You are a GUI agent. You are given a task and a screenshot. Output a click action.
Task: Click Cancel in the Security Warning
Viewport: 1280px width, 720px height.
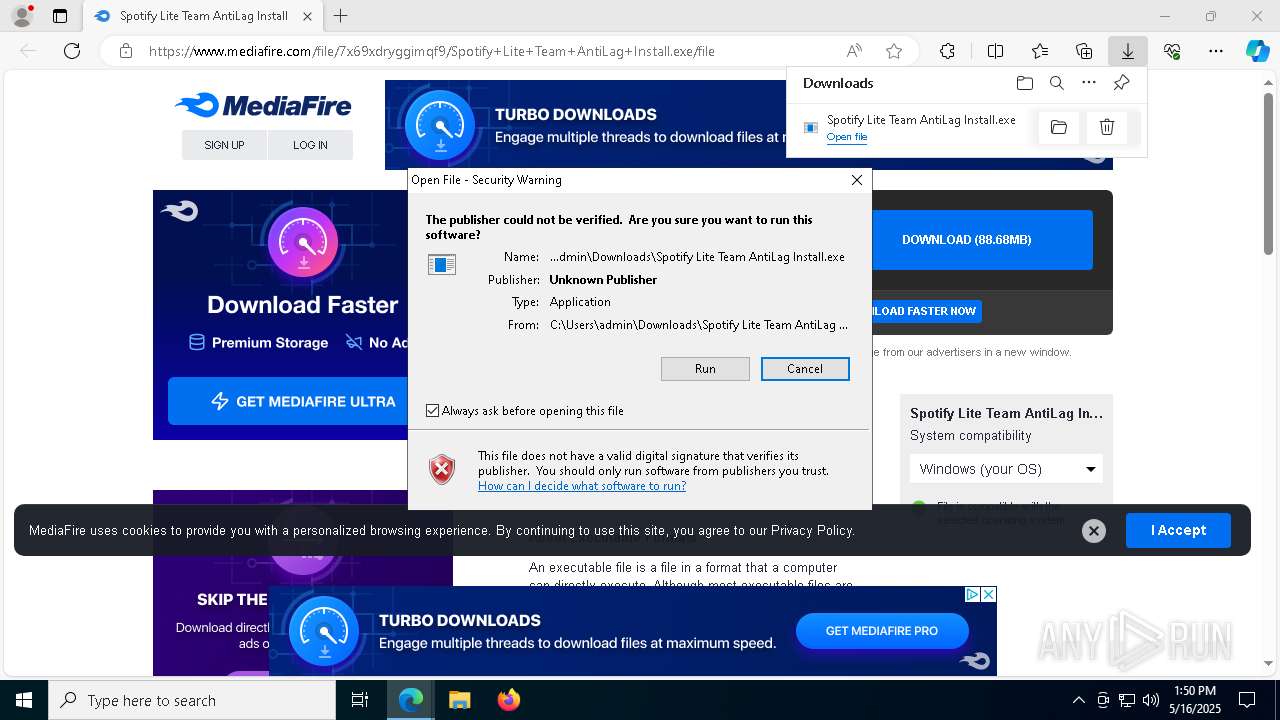point(805,369)
